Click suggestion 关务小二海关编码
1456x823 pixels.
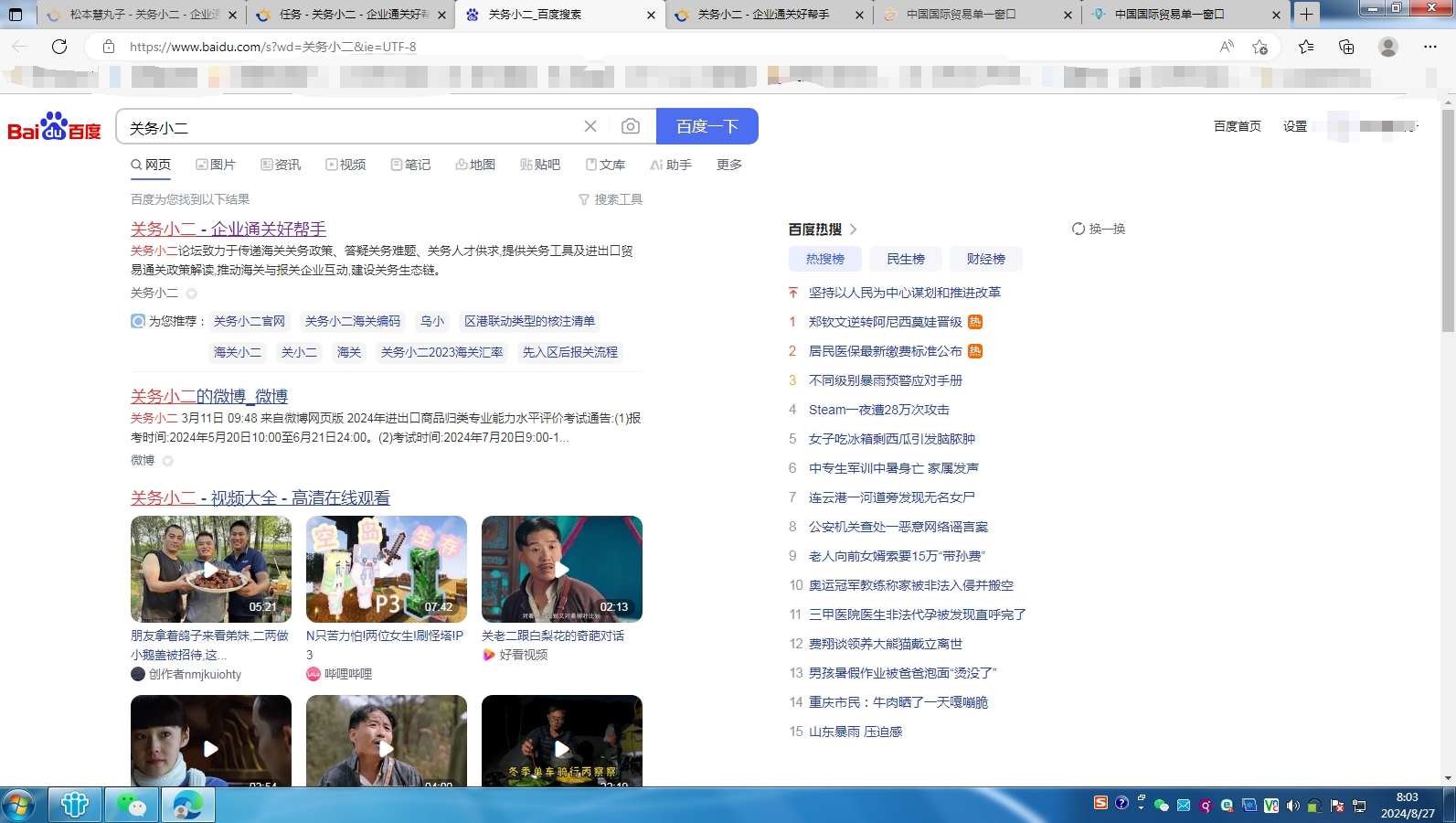click(x=353, y=321)
